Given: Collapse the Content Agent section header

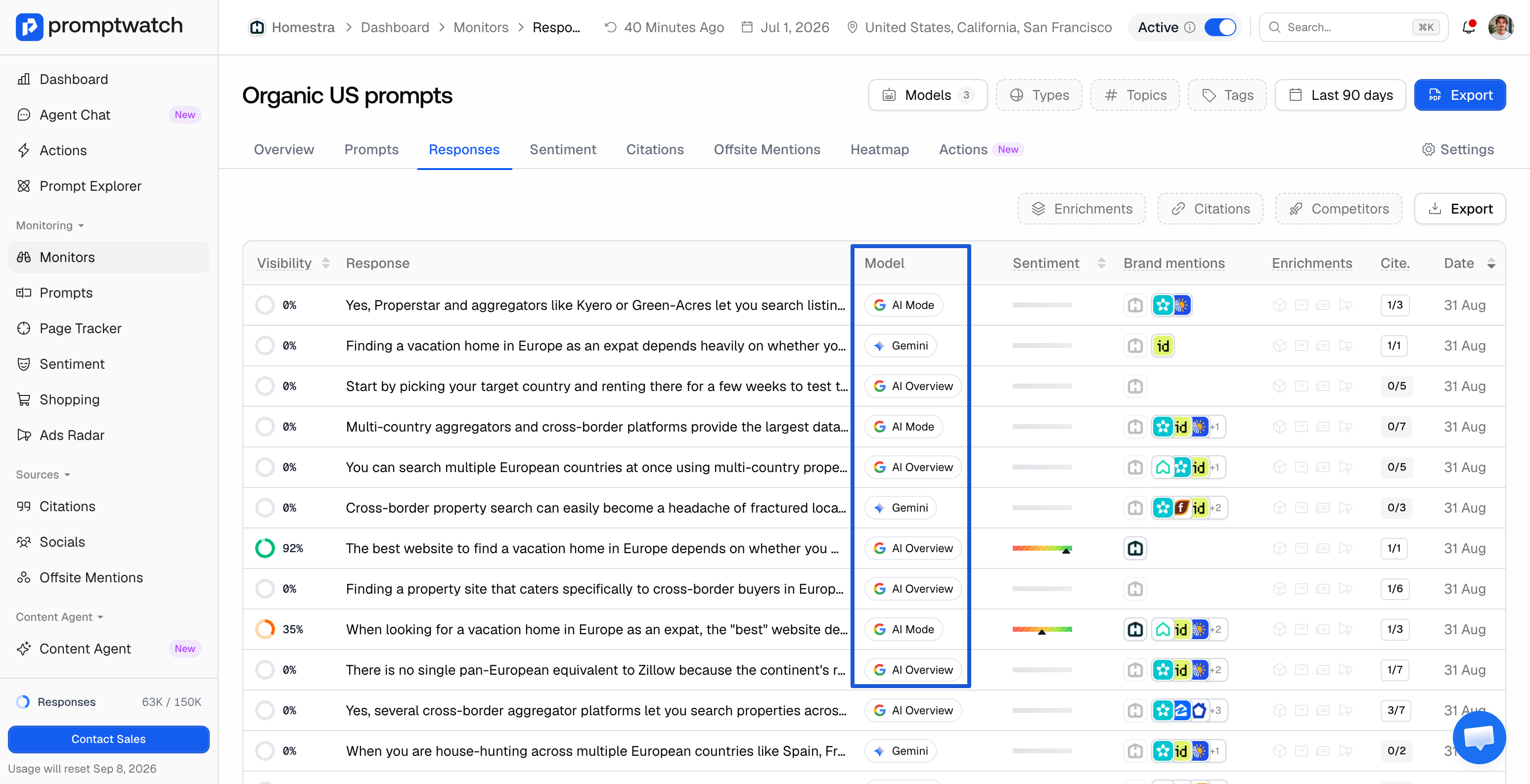Looking at the screenshot, I should pyautogui.click(x=60, y=617).
